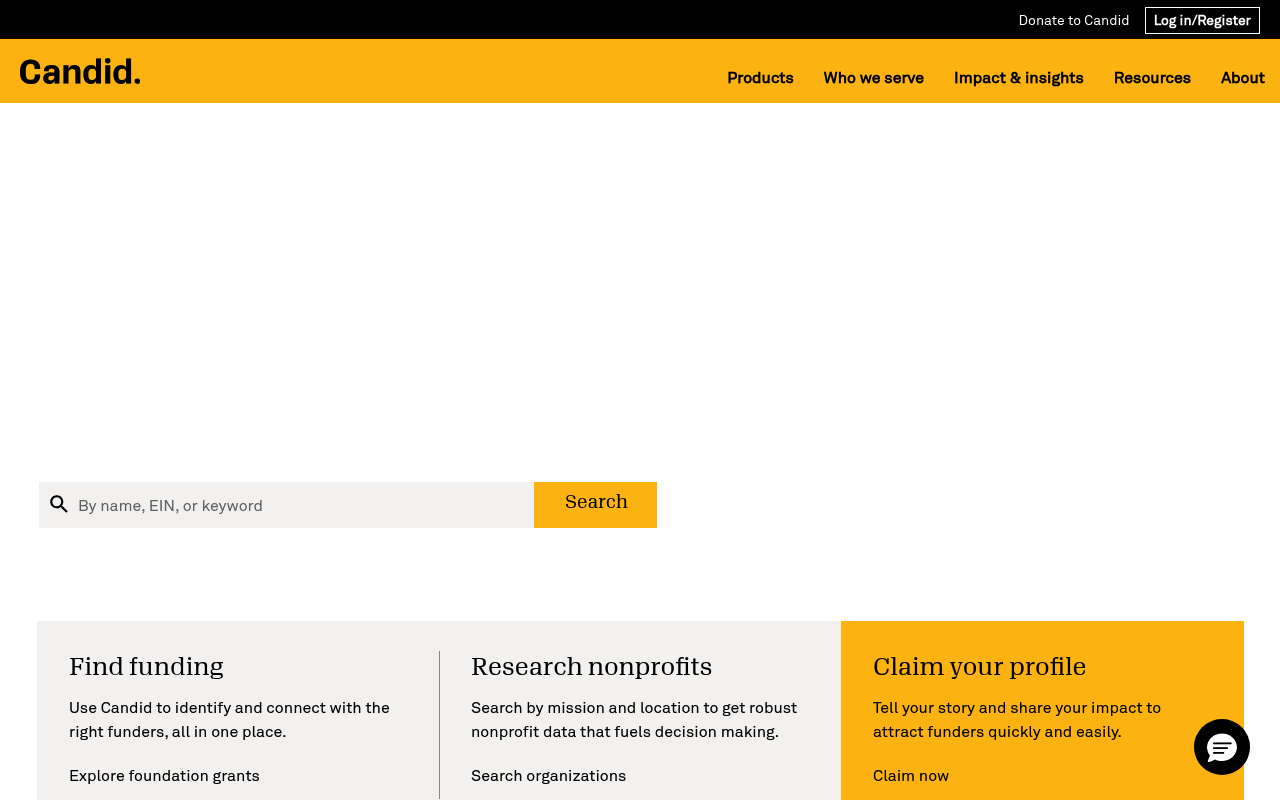Follow the Claim now link
1280x800 pixels.
911,776
